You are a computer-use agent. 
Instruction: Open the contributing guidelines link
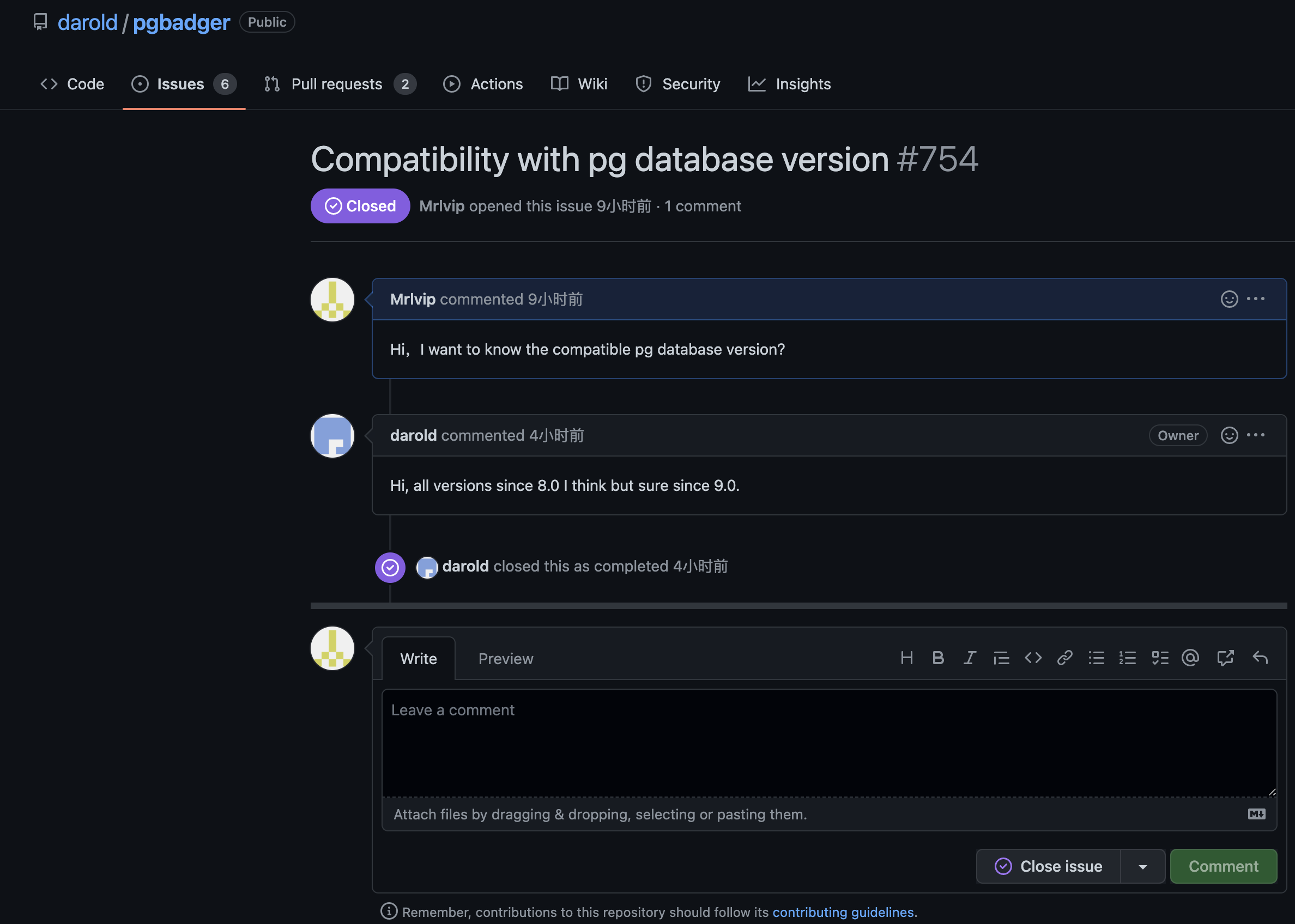click(843, 912)
